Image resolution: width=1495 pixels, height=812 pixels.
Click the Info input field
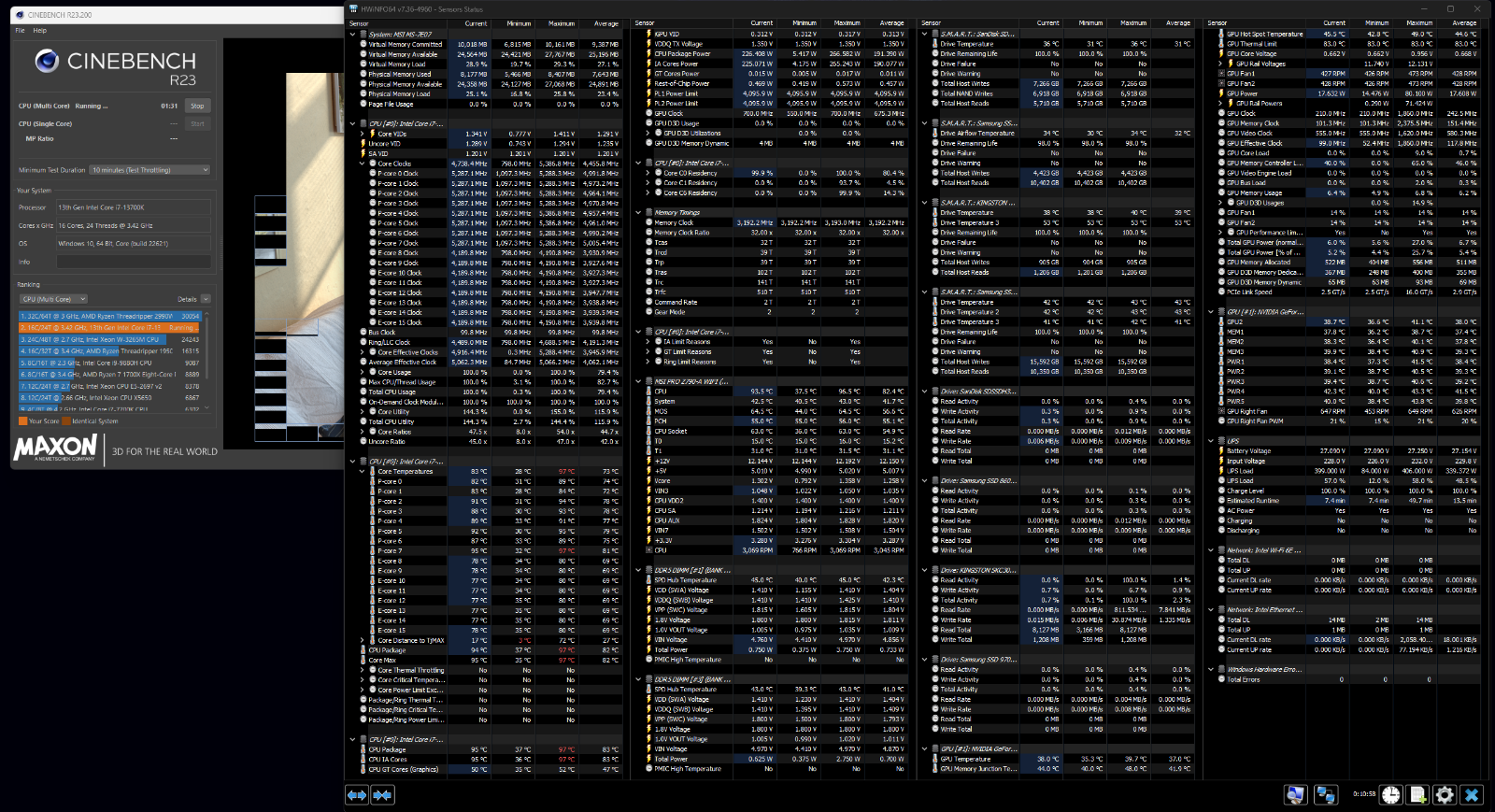tap(133, 262)
